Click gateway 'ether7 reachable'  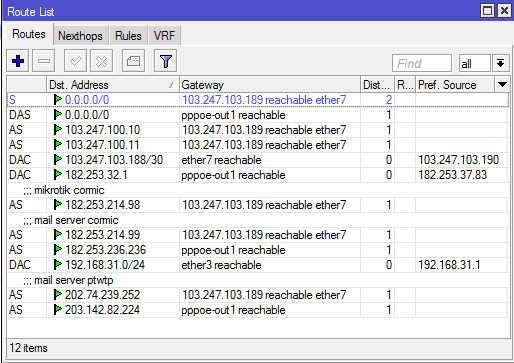(221, 160)
